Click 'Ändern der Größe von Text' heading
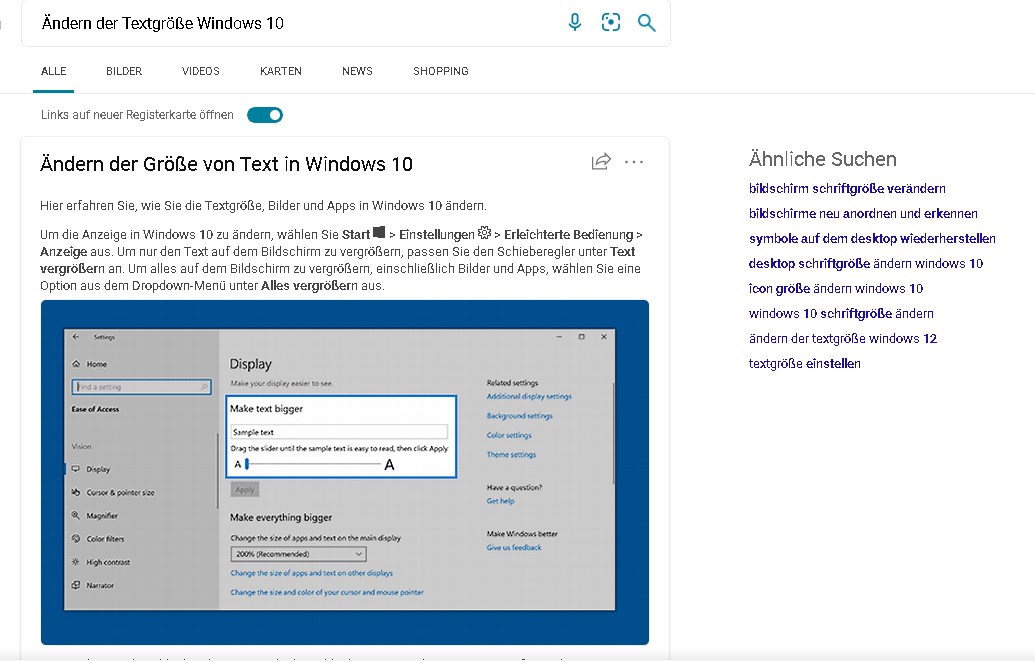Screen dimensions: 1035x661 (x=226, y=164)
